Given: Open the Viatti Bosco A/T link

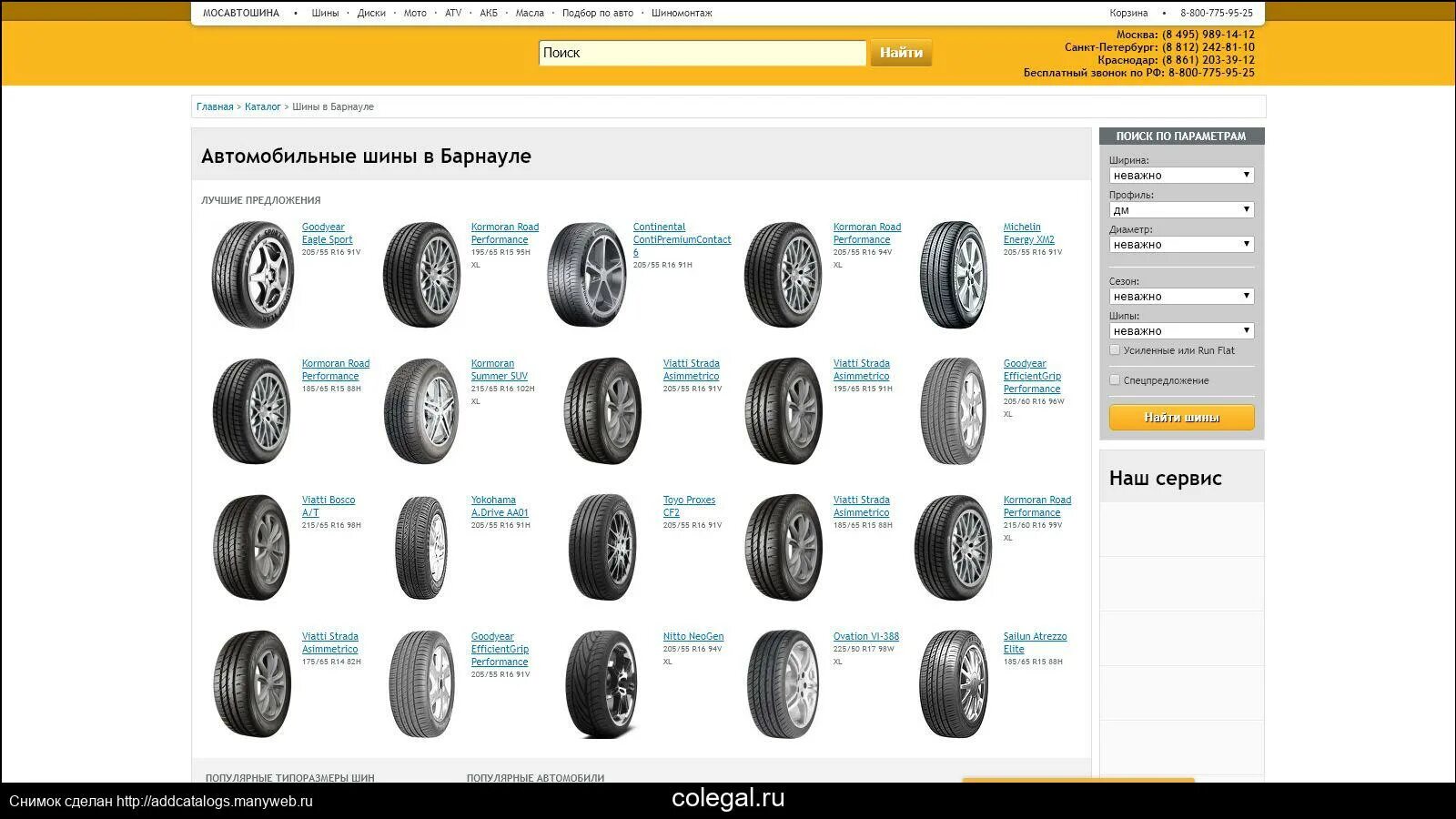Looking at the screenshot, I should click(329, 506).
